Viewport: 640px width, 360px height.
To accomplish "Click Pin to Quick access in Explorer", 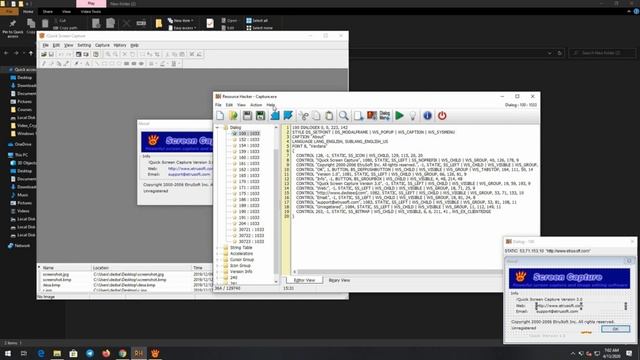I will coord(13,28).
